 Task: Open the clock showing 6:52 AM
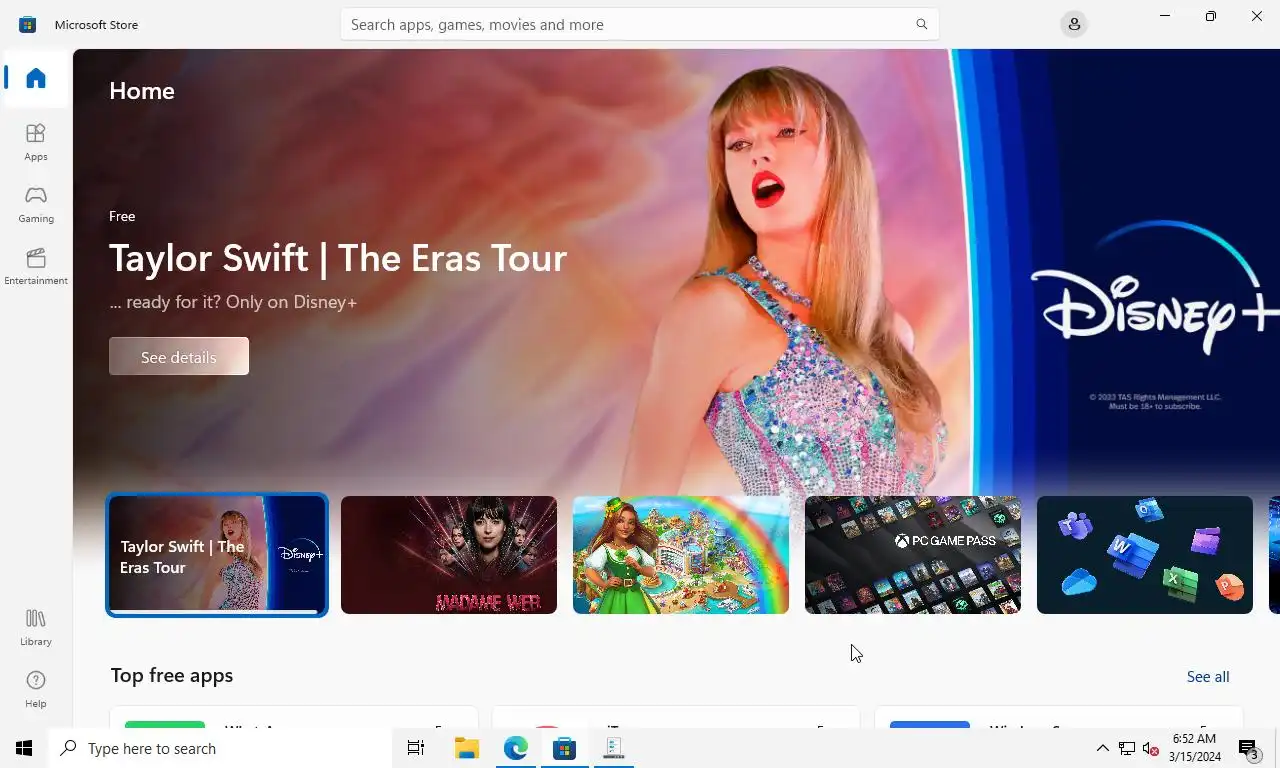tap(1195, 748)
